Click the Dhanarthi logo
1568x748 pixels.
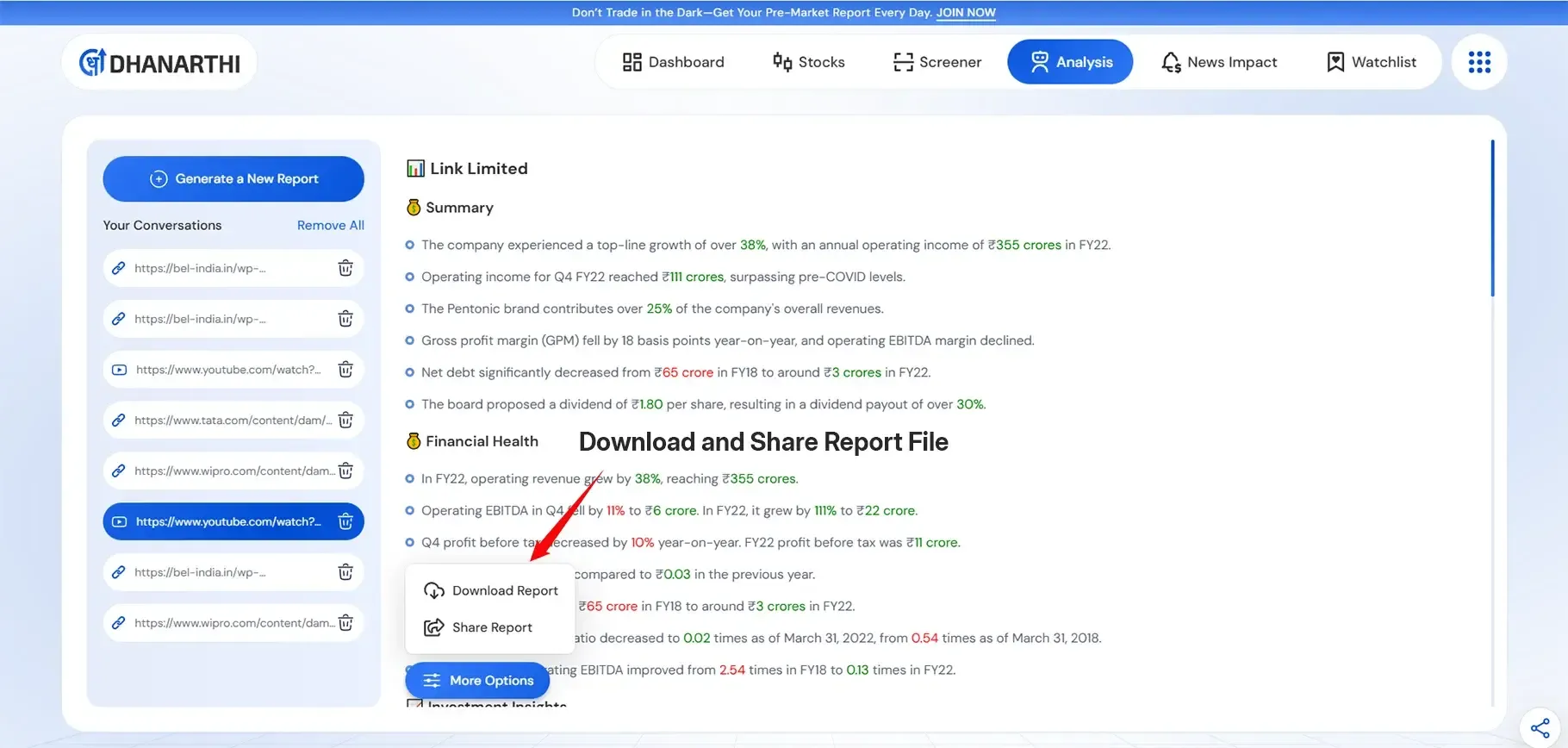pos(160,63)
